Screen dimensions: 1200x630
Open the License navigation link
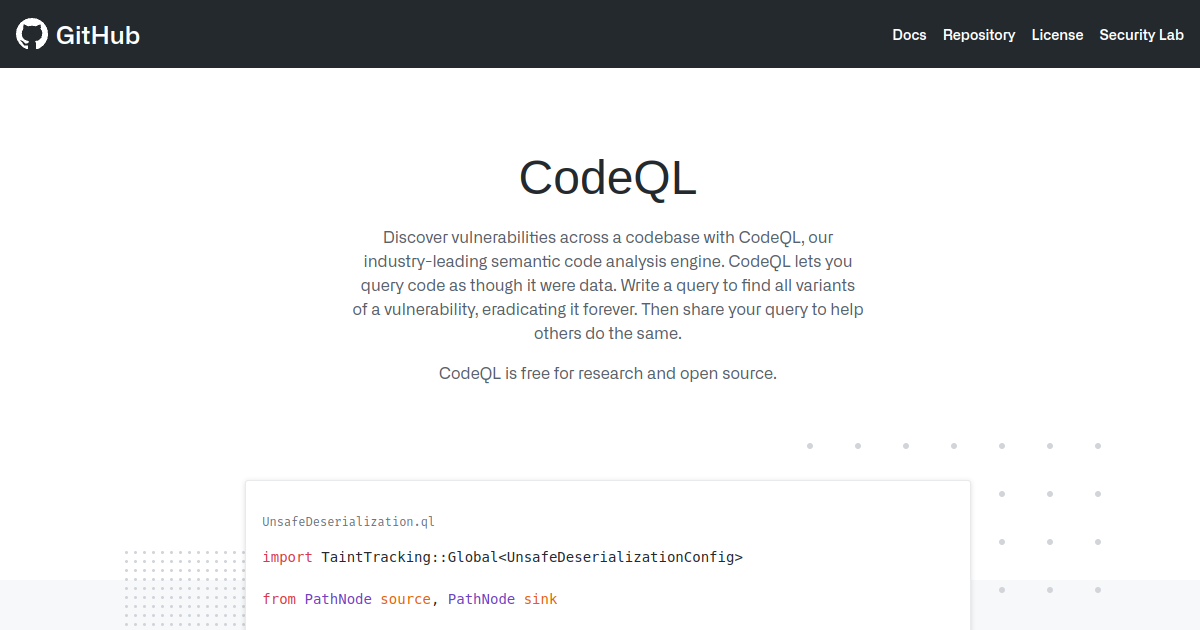[x=1057, y=35]
